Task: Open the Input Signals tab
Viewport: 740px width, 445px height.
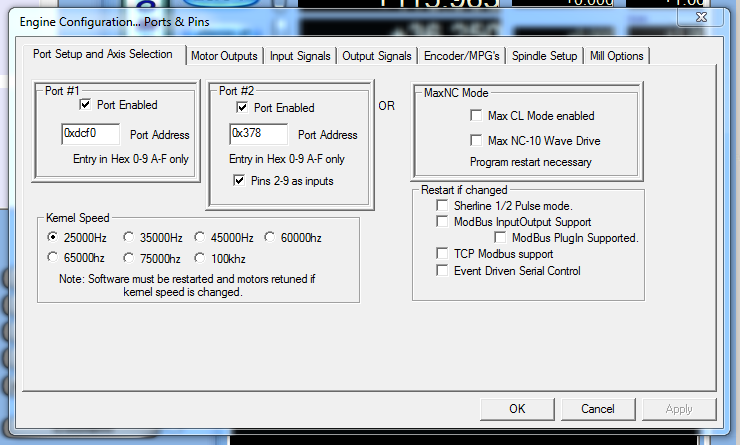Action: pyautogui.click(x=300, y=56)
